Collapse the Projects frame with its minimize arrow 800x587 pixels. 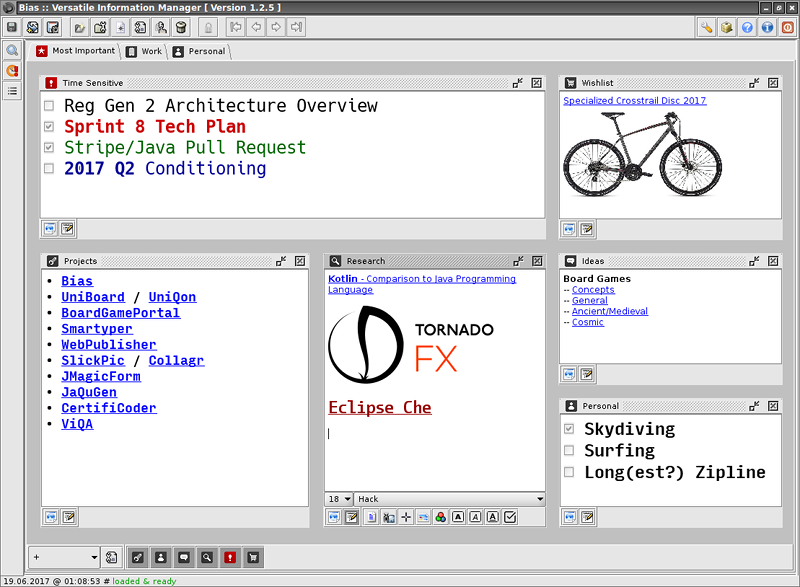tap(281, 261)
